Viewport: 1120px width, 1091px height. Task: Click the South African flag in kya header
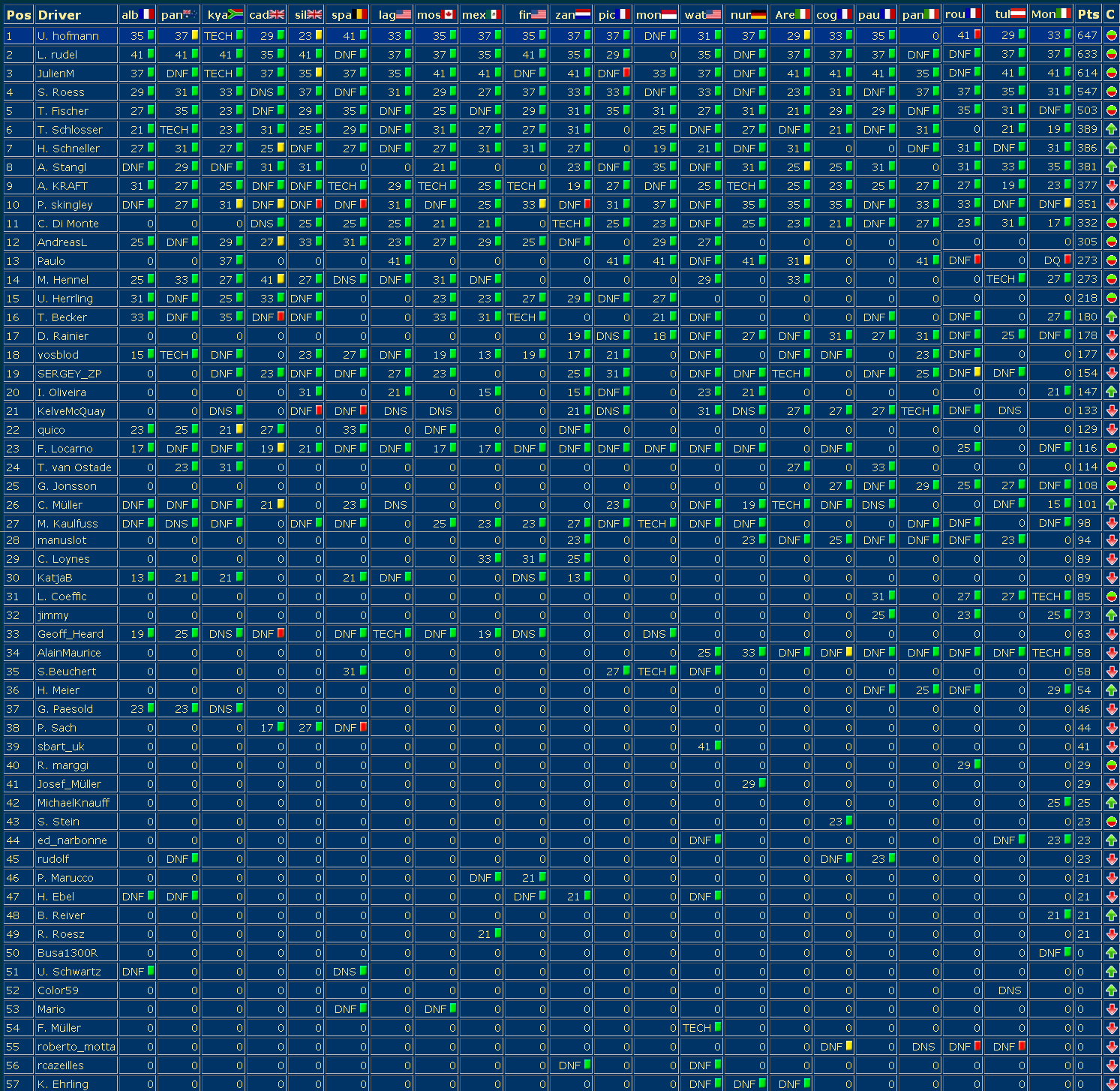pos(235,14)
